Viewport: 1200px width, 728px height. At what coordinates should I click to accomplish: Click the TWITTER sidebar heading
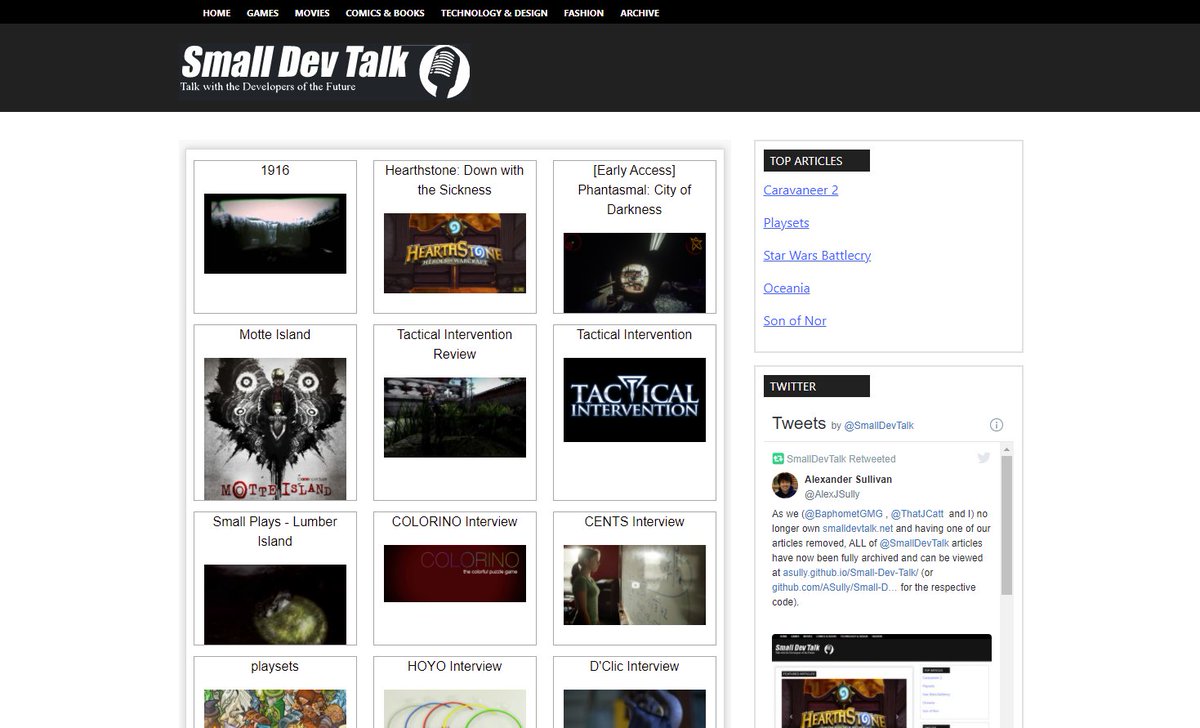tap(817, 386)
